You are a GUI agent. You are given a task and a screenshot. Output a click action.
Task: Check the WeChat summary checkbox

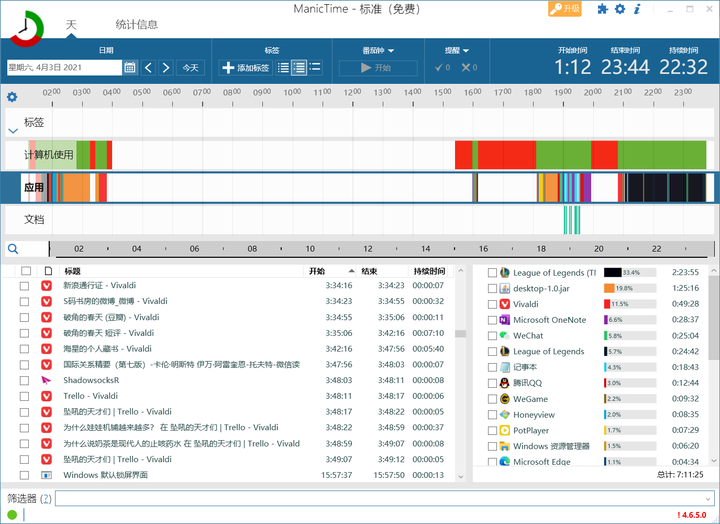click(x=492, y=336)
